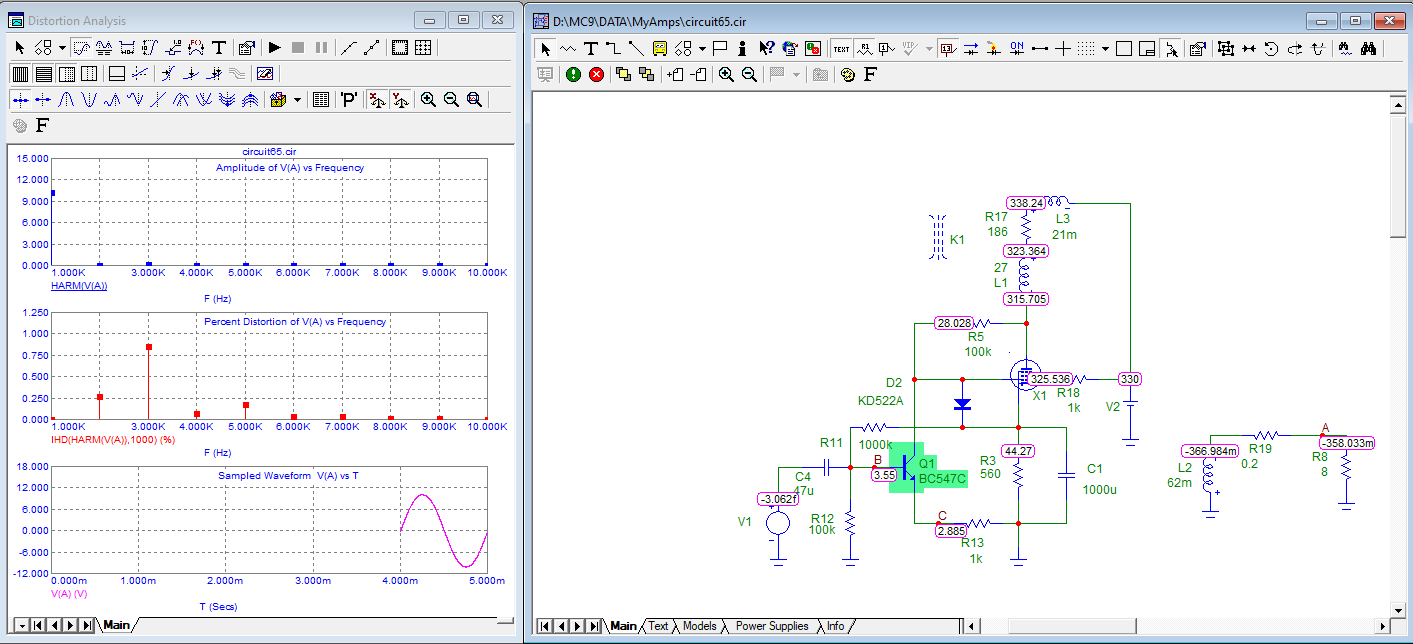The image size is (1413, 644).
Task: Click the HARM(V(A)) plot label link
Action: (x=79, y=285)
